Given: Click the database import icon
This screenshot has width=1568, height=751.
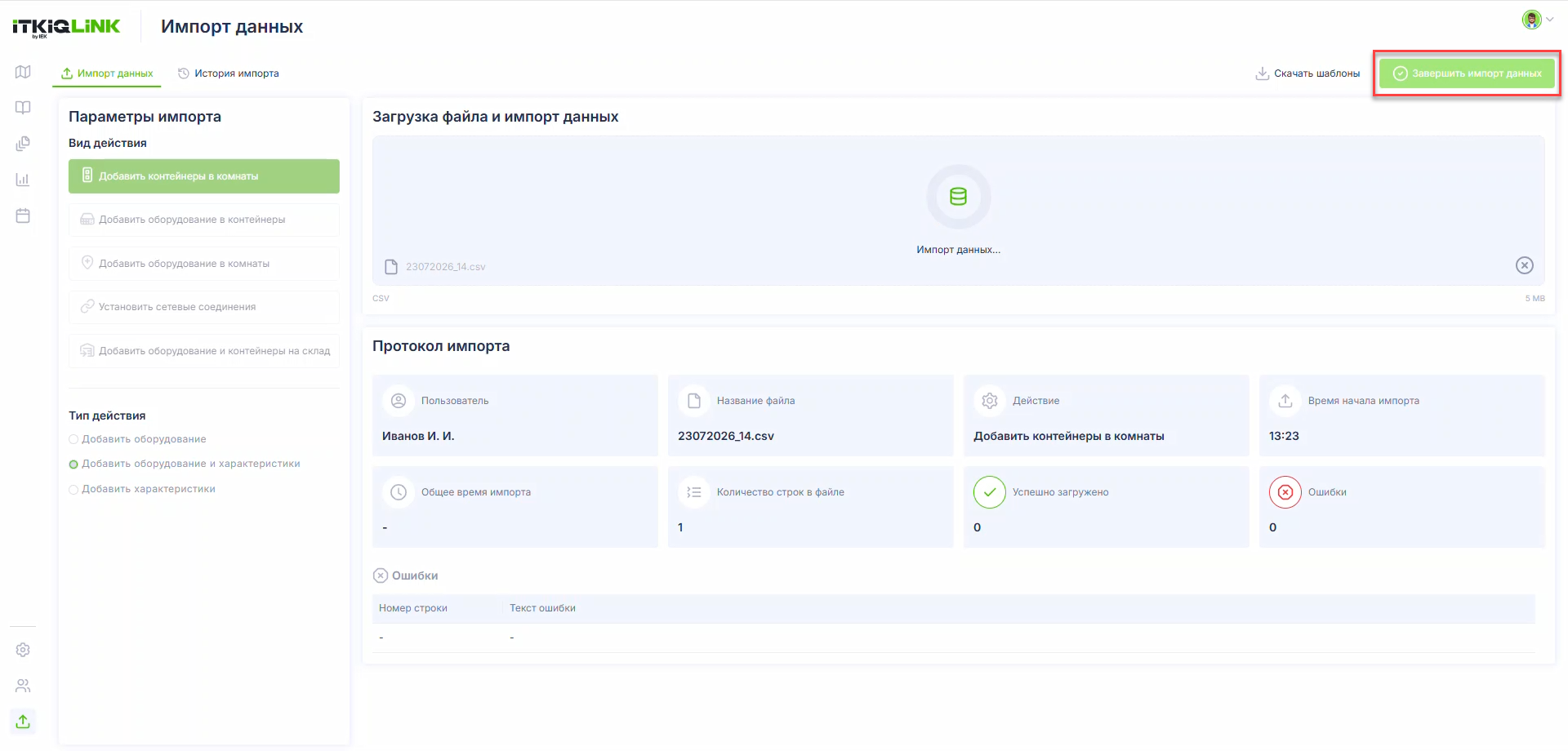Looking at the screenshot, I should pos(958,197).
